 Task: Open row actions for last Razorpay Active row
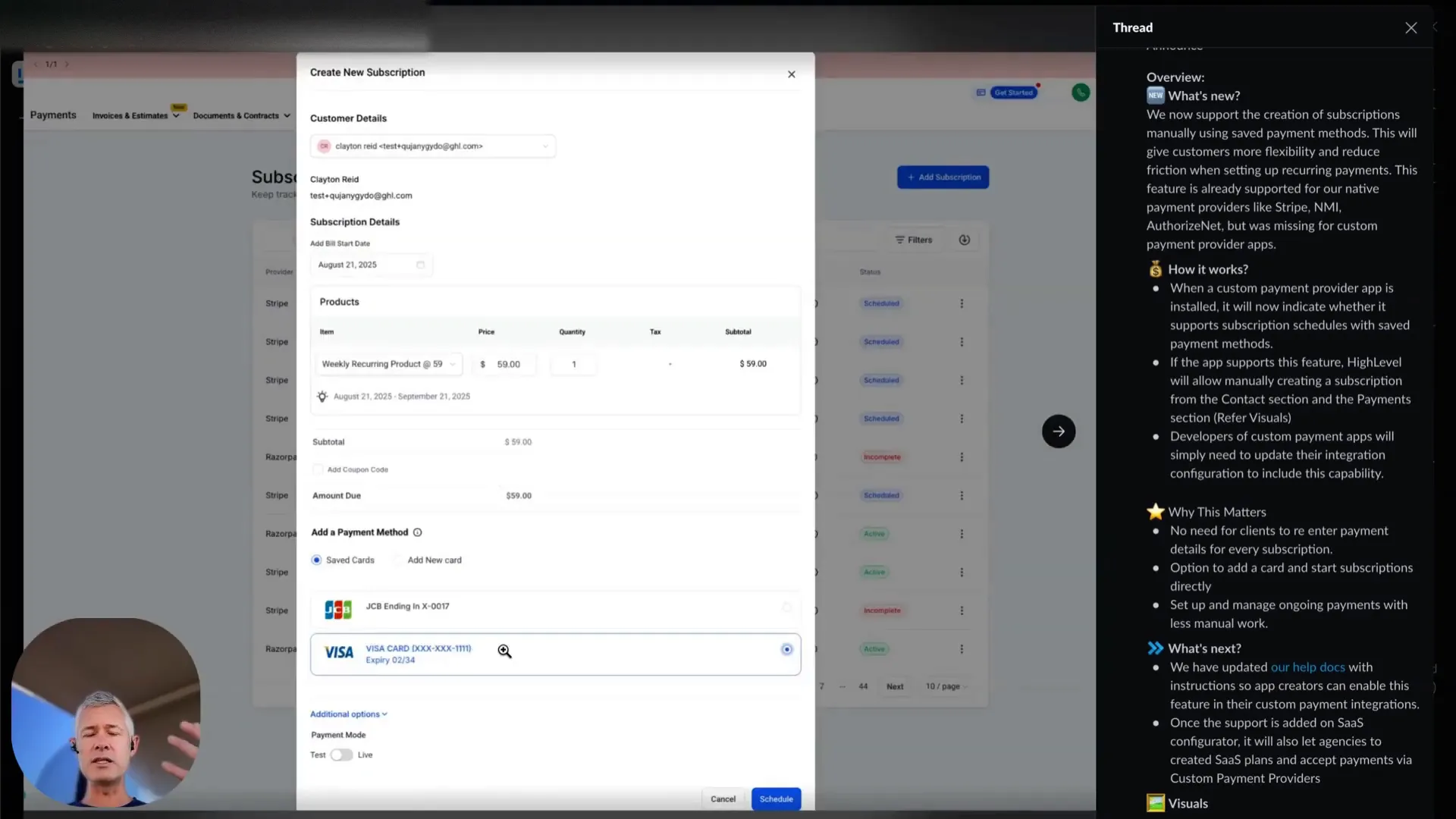point(962,649)
